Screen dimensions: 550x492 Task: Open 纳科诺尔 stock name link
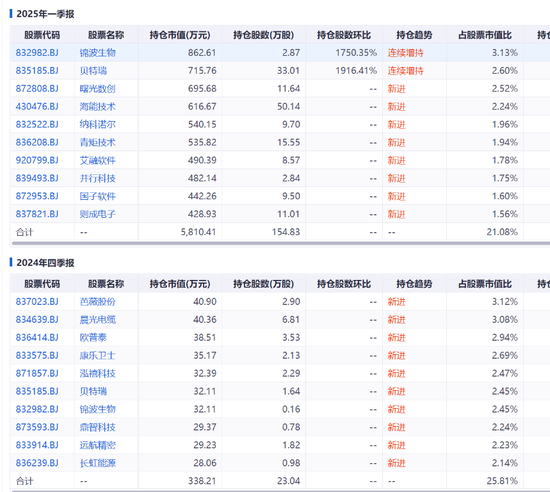point(98,124)
